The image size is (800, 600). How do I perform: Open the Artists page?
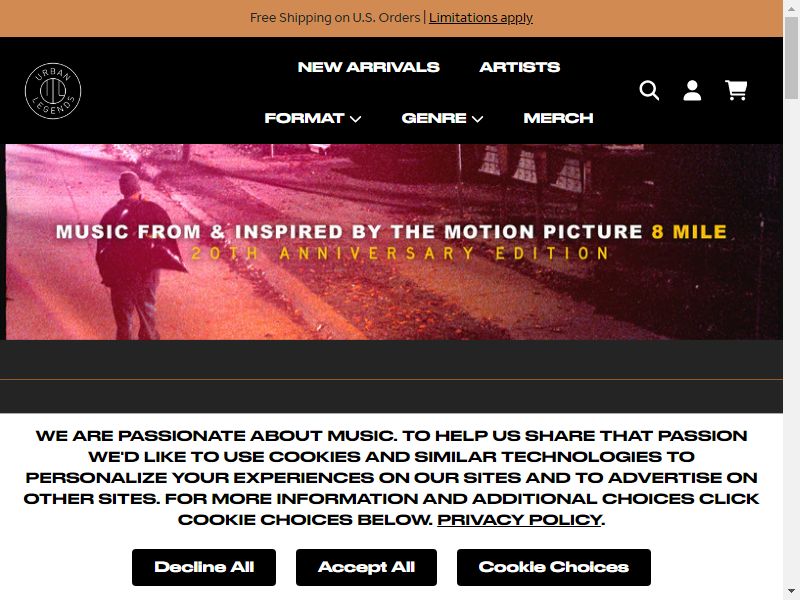(519, 67)
